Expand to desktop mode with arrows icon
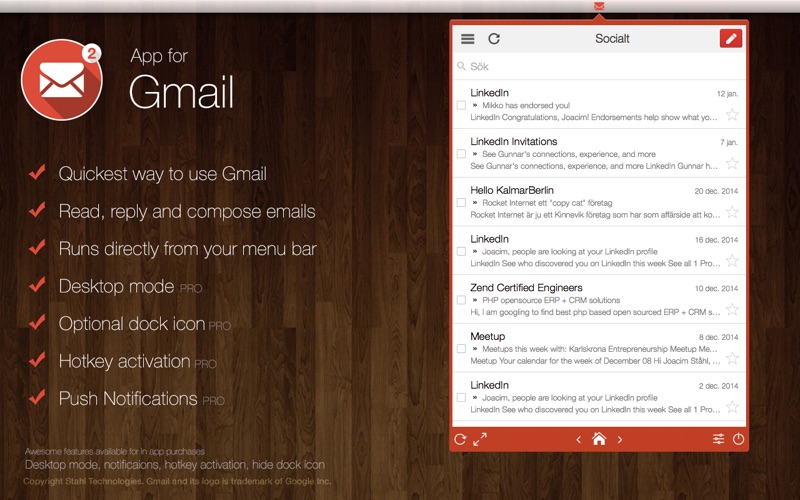Viewport: 800px width, 500px height. (x=480, y=439)
